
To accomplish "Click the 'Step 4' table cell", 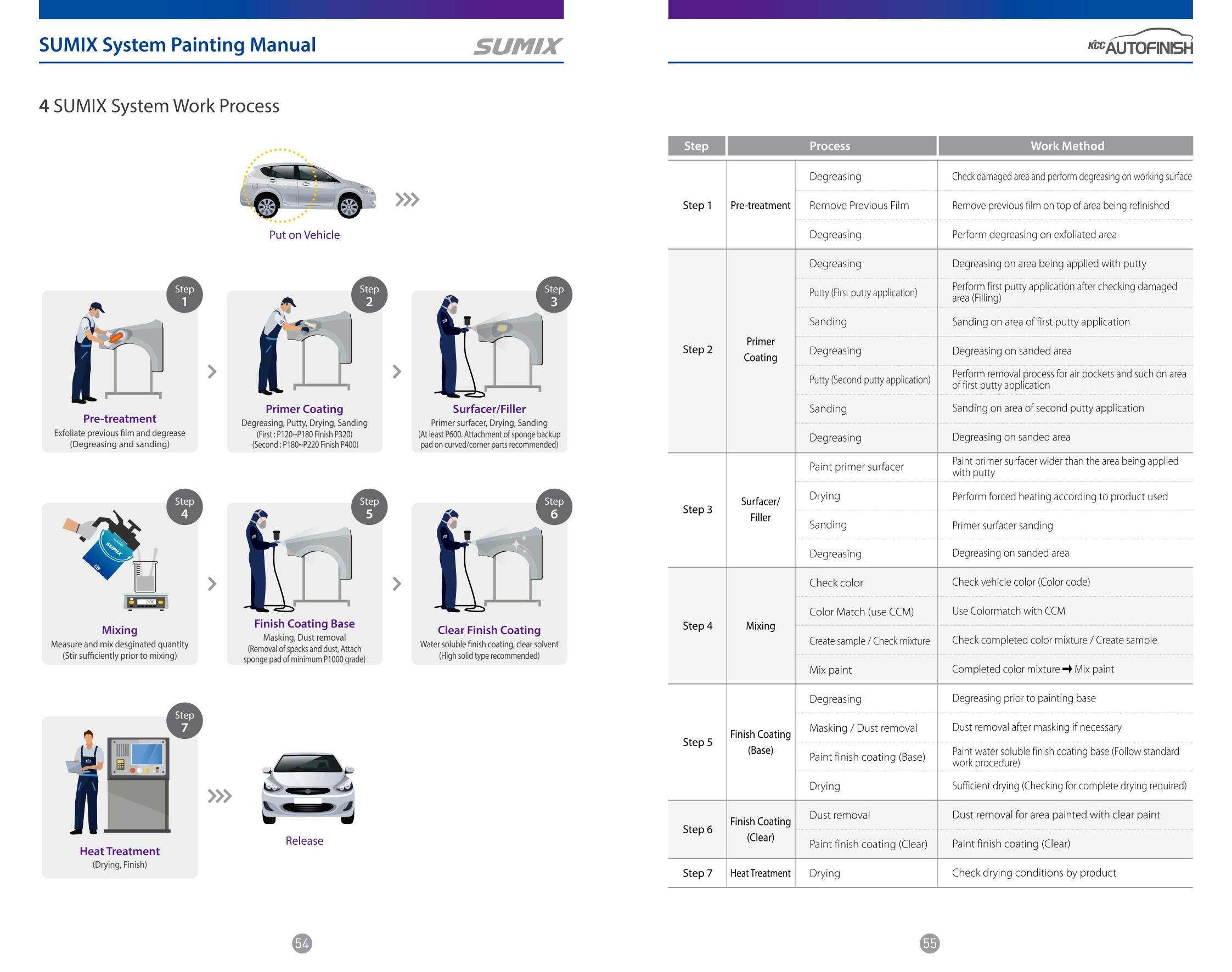I will [x=697, y=626].
